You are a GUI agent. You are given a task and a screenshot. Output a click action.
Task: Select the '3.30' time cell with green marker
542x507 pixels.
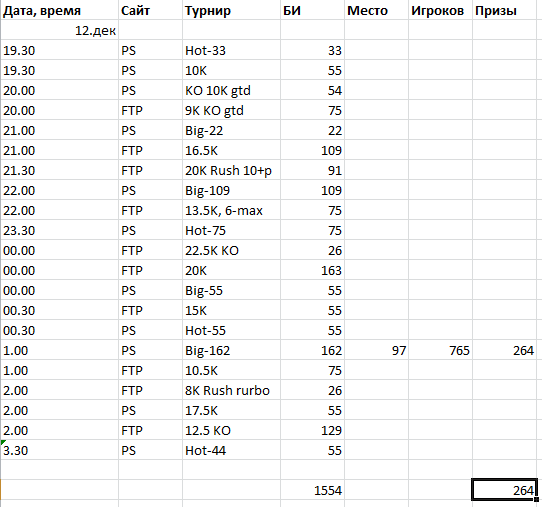coord(59,450)
